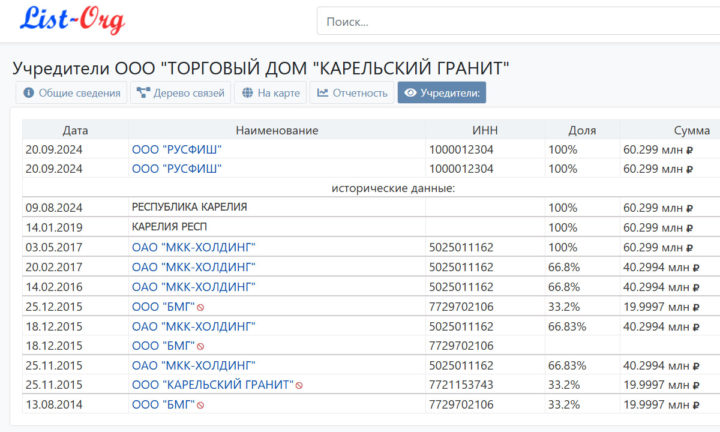Click the Доля column header
Image resolution: width=720 pixels, height=432 pixels.
(582, 130)
